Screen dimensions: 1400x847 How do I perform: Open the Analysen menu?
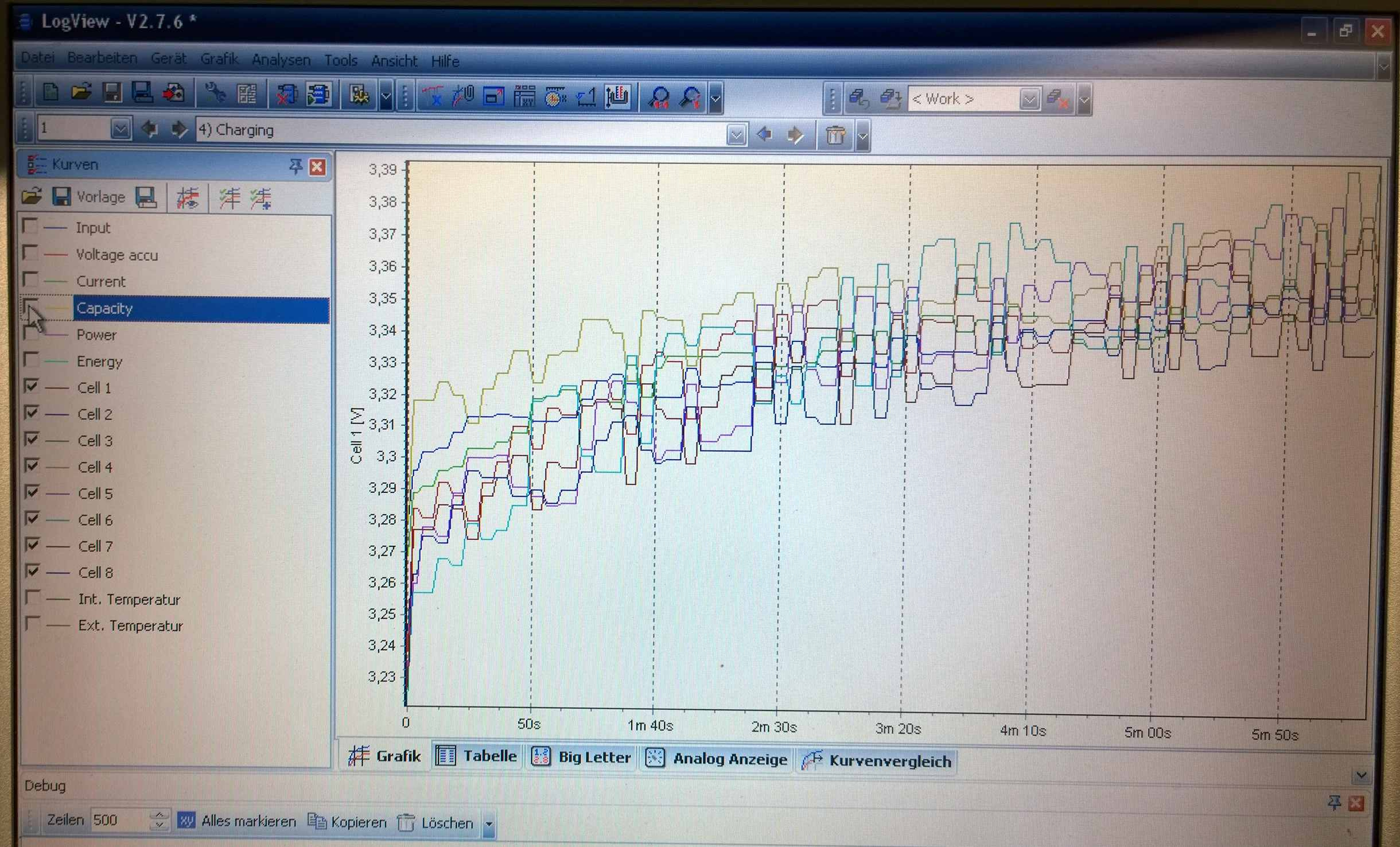point(281,60)
